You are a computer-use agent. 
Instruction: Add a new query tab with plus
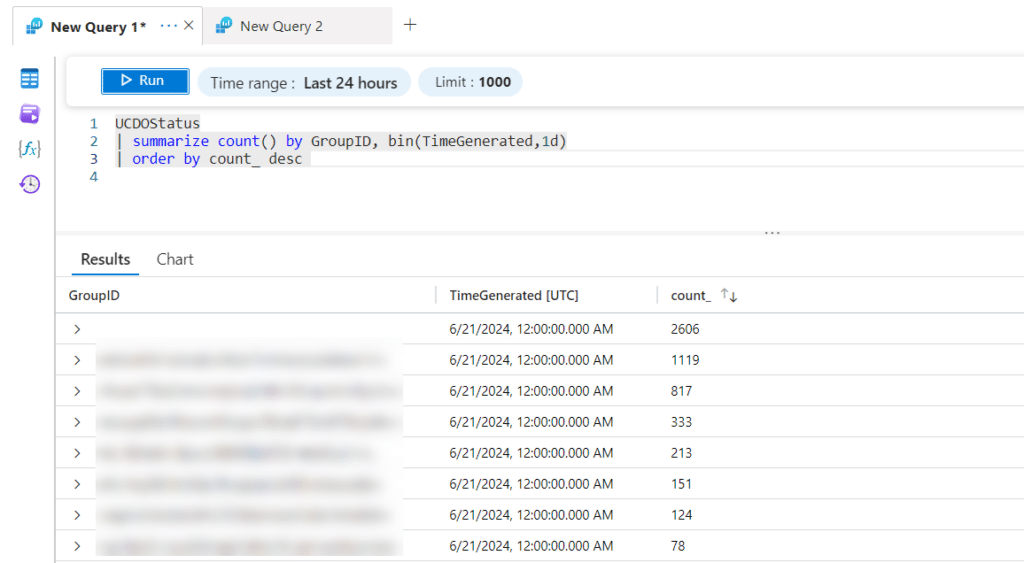coord(410,25)
